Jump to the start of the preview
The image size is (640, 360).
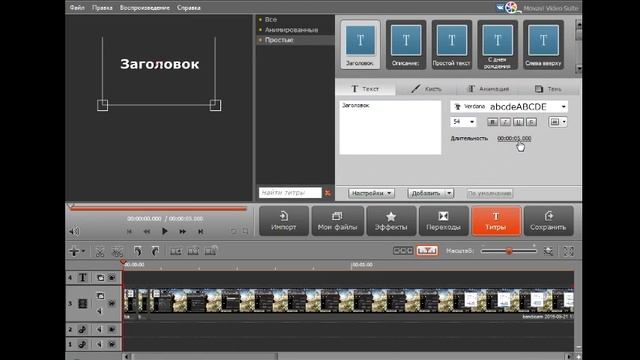(129, 232)
